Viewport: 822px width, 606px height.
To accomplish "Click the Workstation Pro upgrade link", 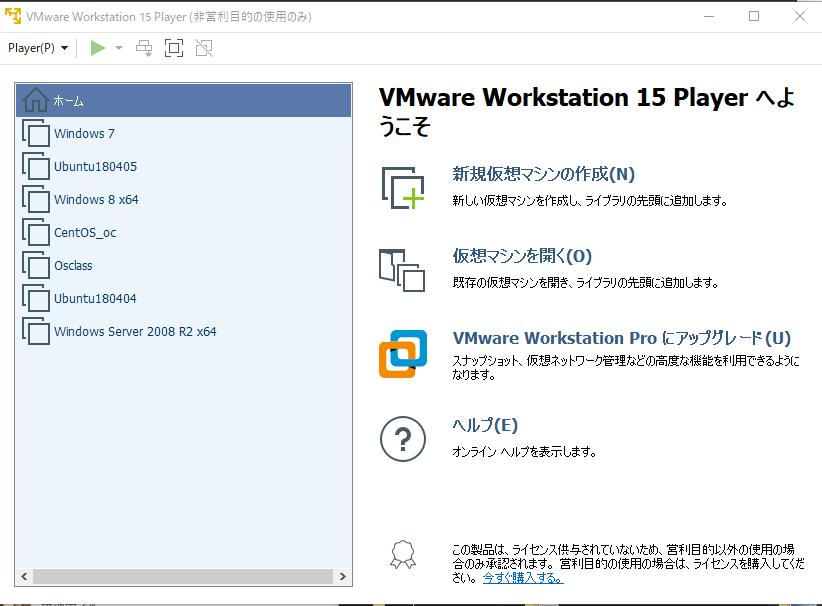I will click(622, 338).
